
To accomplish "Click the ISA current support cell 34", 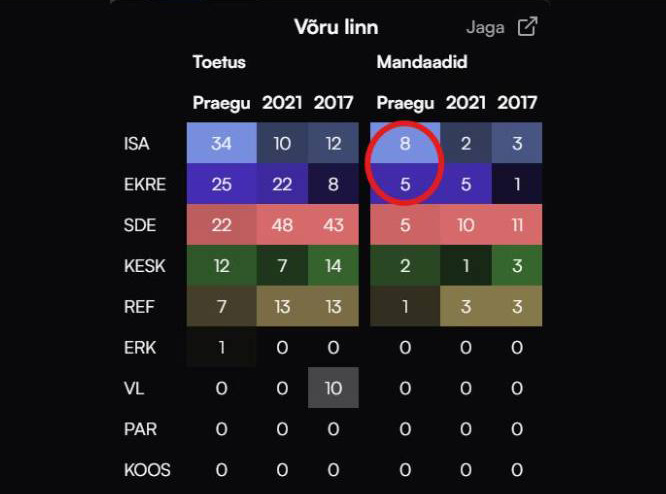I will tap(222, 144).
